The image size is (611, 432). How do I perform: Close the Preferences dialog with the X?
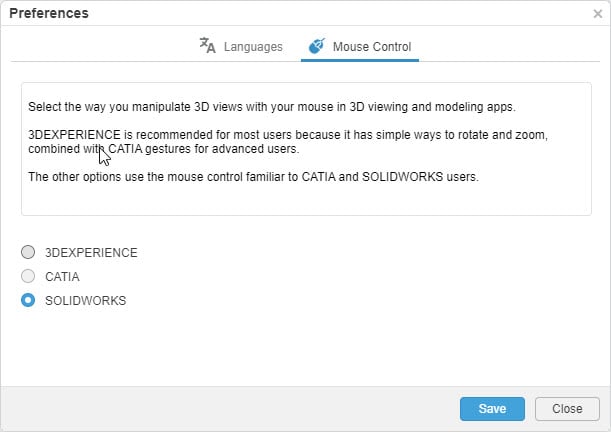coord(597,14)
